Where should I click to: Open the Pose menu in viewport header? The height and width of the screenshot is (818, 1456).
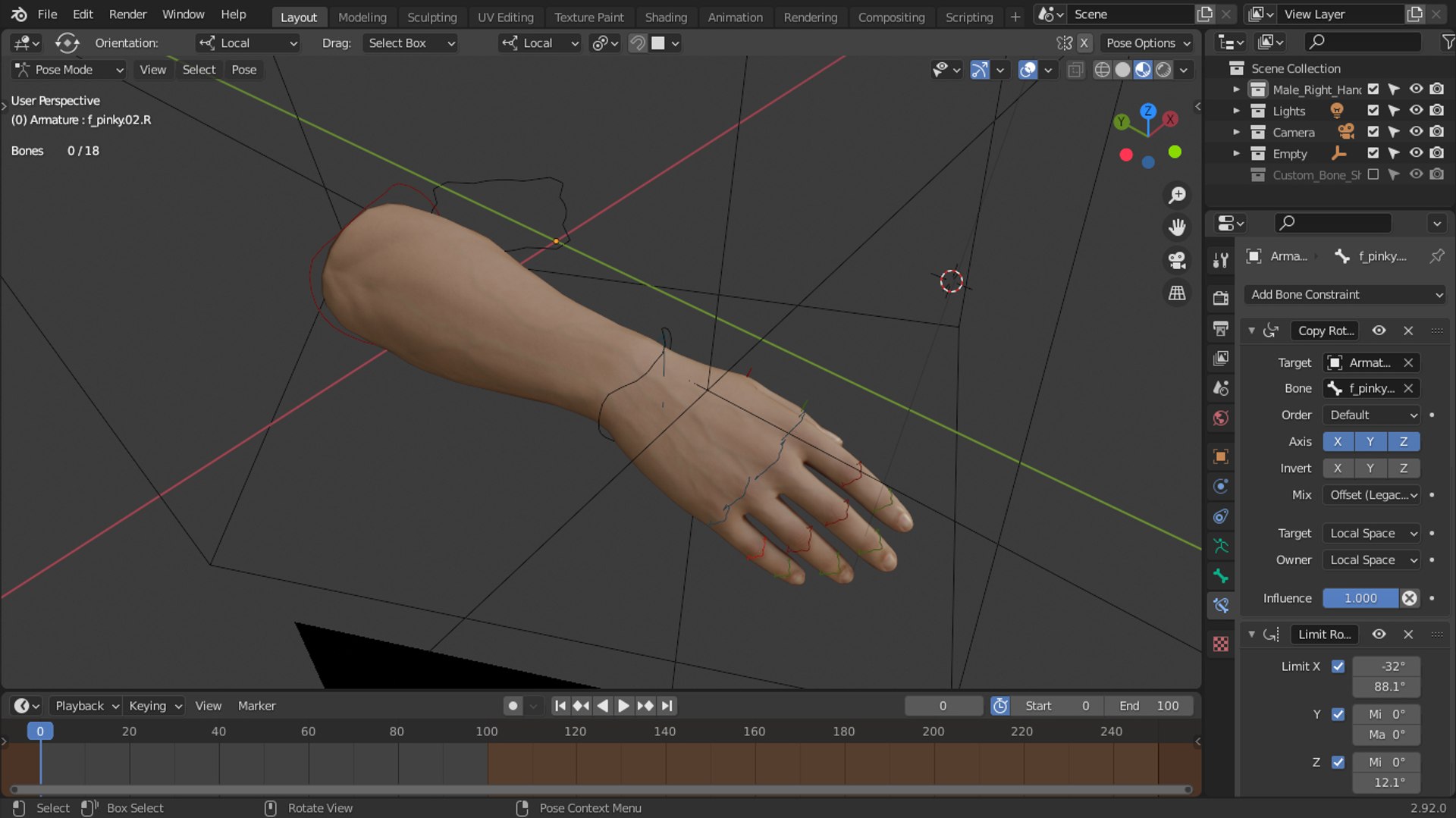click(x=243, y=70)
